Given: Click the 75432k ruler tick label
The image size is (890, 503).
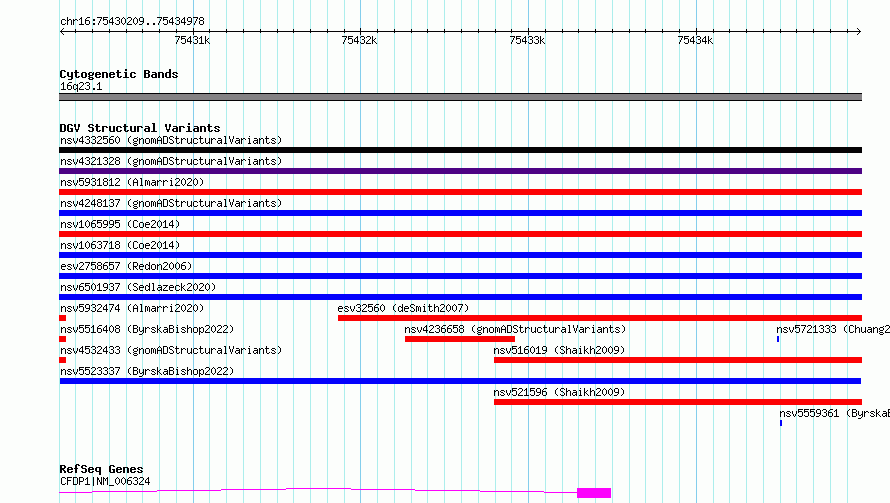Looking at the screenshot, I should click(x=359, y=40).
